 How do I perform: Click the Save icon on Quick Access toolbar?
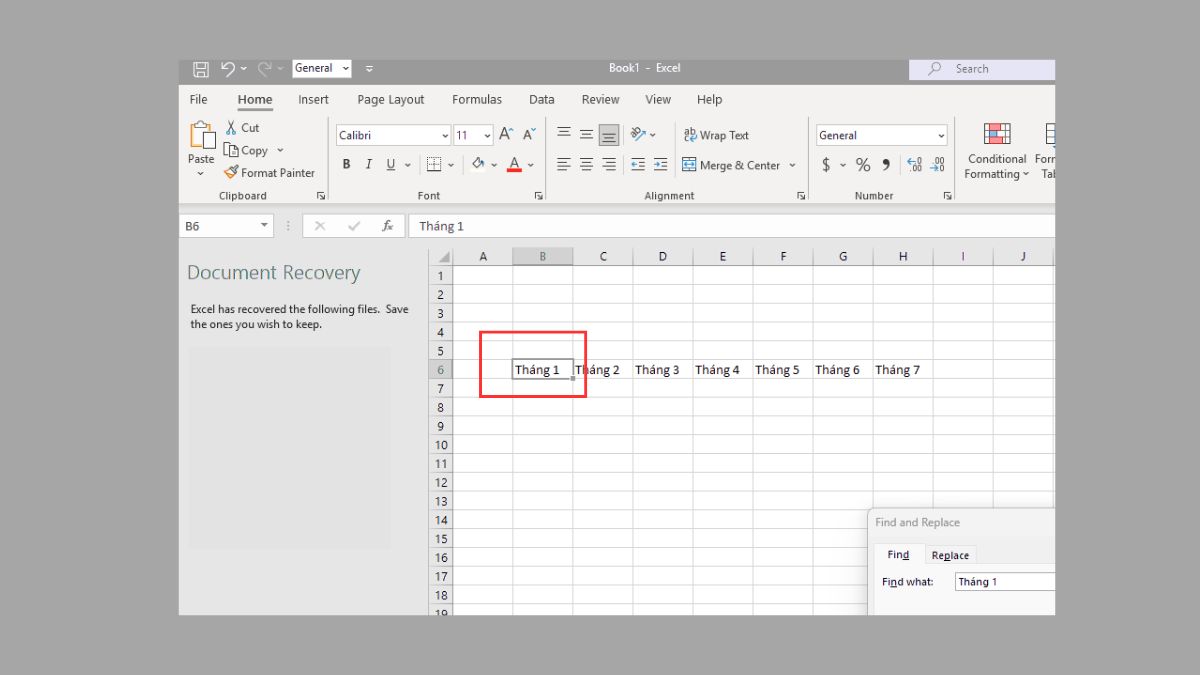[x=200, y=68]
